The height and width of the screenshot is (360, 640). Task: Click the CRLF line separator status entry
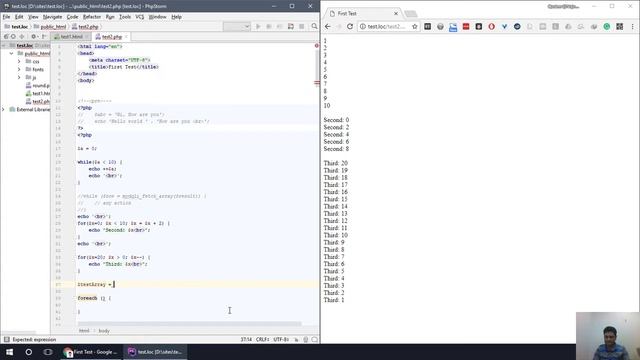pos(262,340)
